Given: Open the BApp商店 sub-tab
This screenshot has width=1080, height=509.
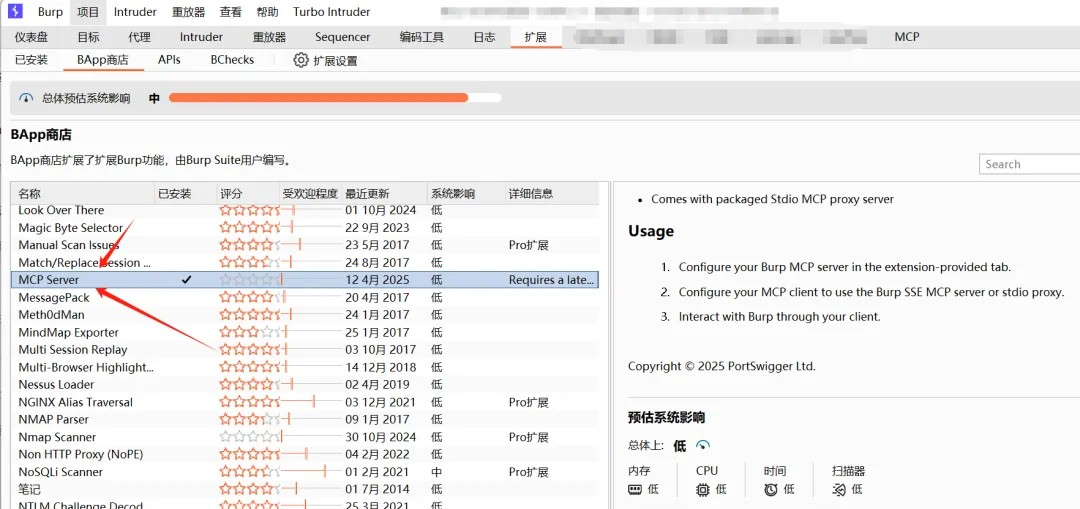Looking at the screenshot, I should [x=103, y=60].
